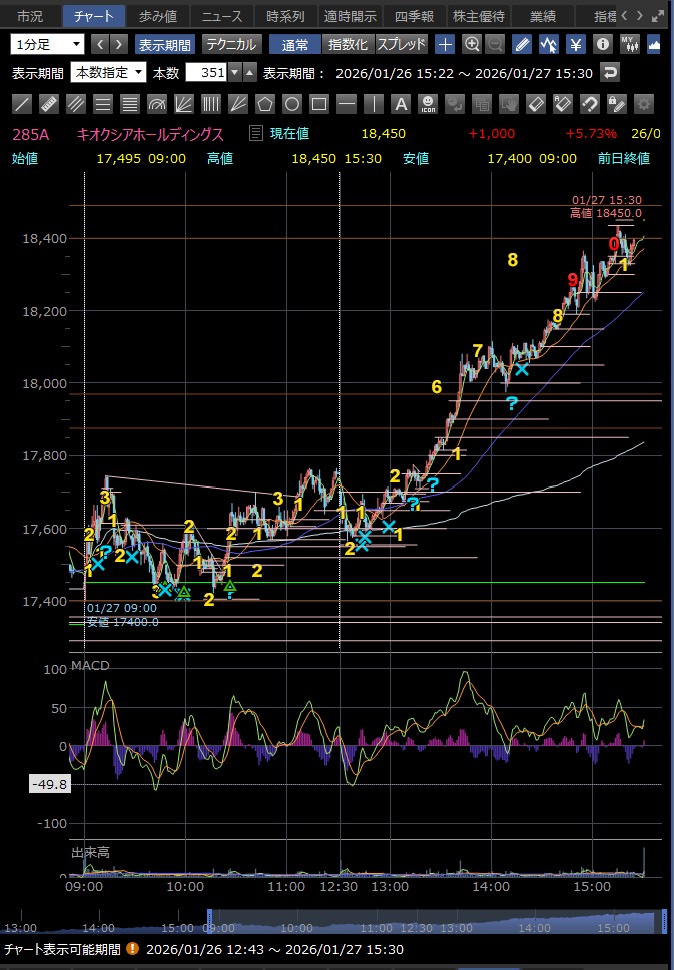Switch to the ニュース tab

[221, 16]
